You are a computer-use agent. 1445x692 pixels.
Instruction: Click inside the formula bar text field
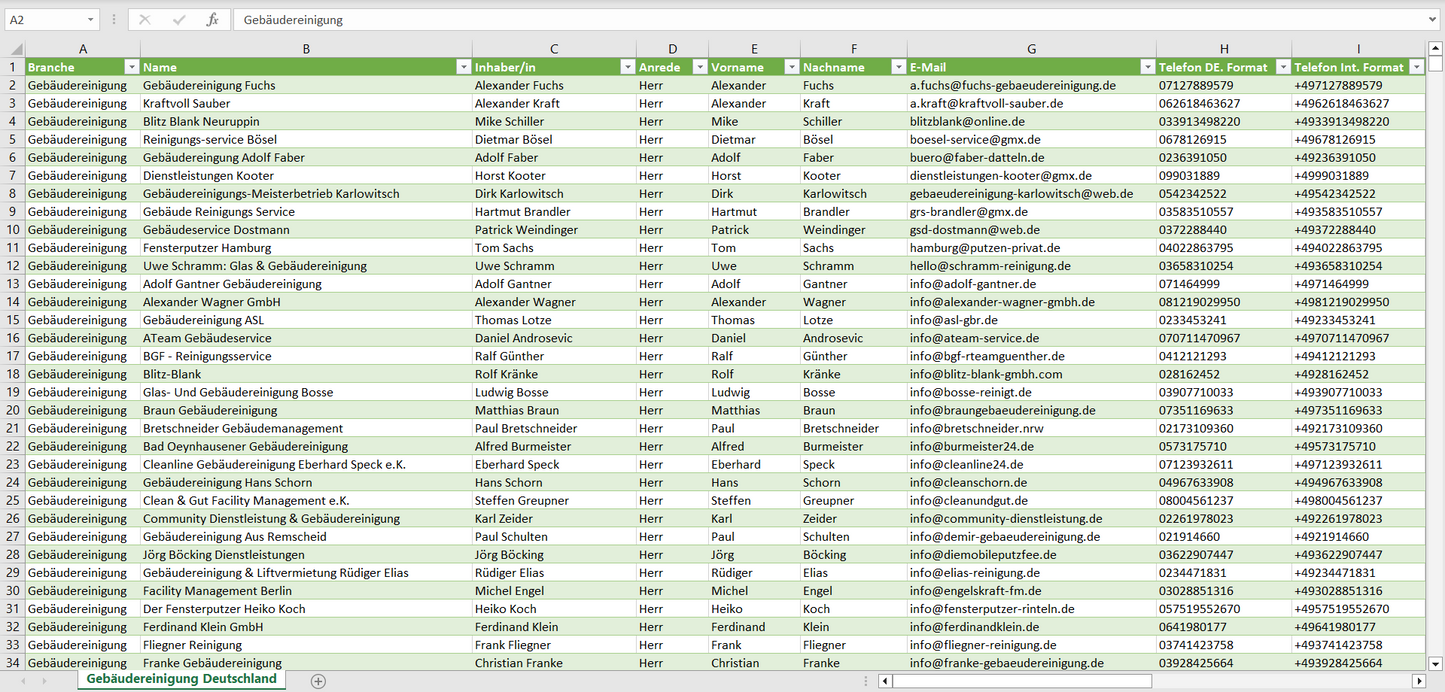point(800,20)
